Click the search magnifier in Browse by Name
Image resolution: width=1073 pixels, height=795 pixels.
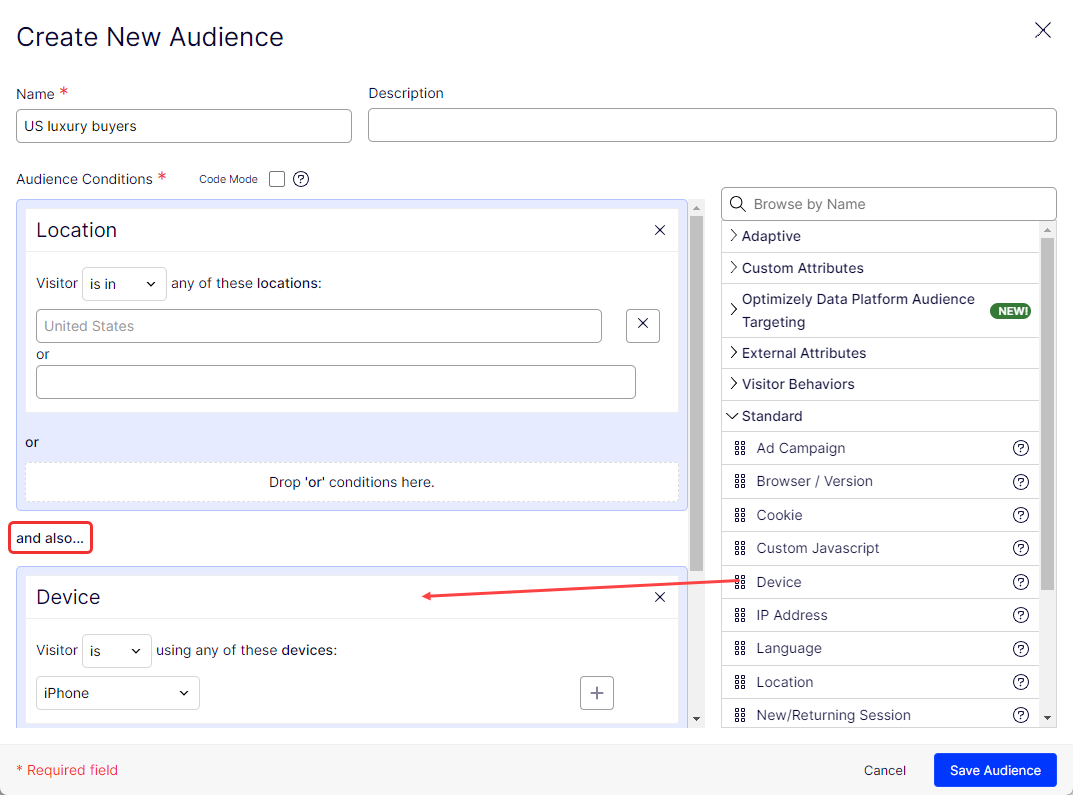coord(737,204)
